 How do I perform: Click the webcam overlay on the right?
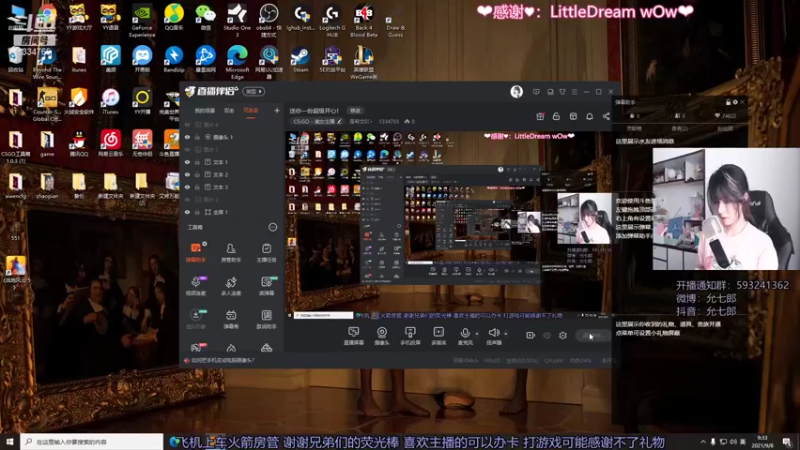click(726, 209)
